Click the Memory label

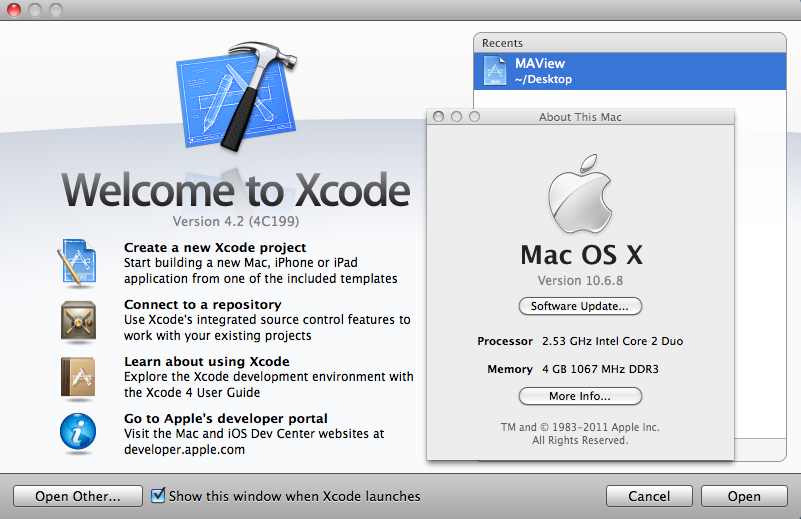pos(510,369)
